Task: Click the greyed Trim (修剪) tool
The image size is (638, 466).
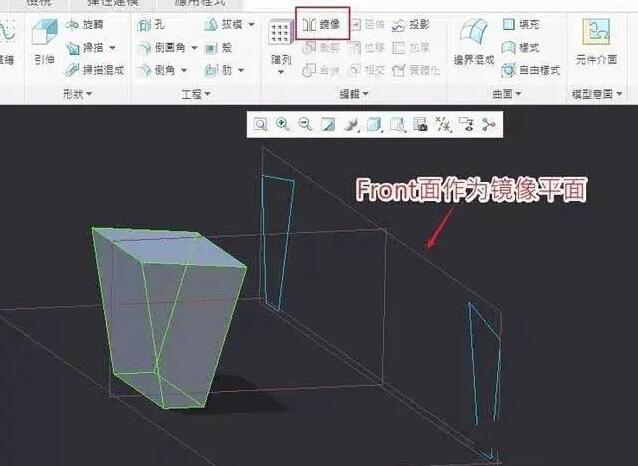Action: pos(321,48)
